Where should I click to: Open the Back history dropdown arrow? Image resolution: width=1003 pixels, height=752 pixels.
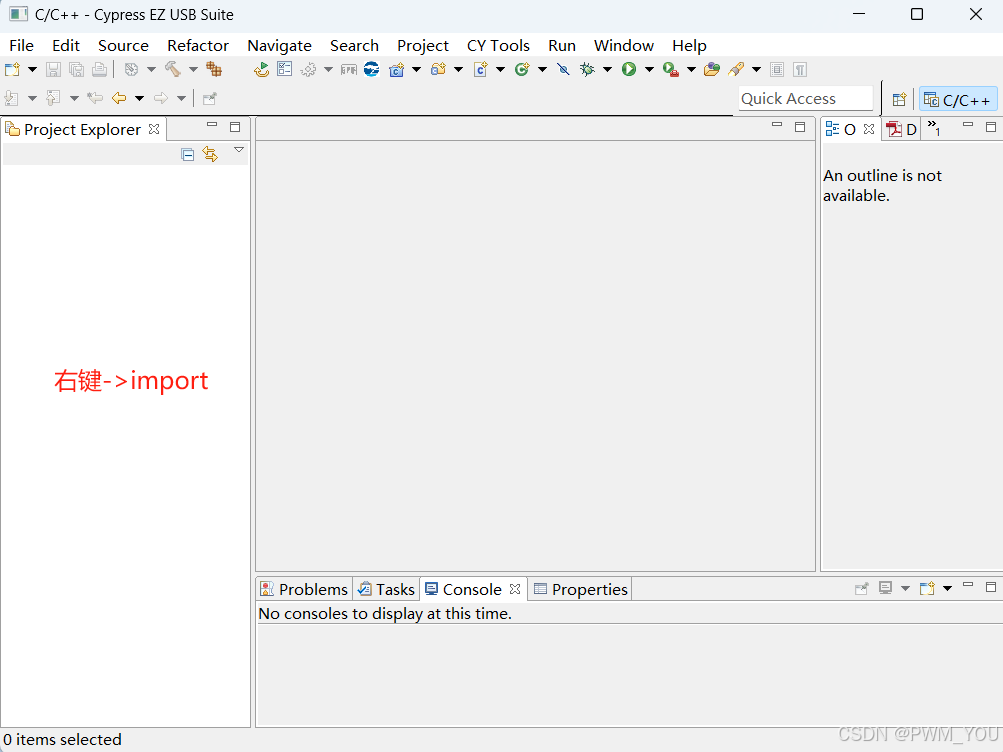click(x=139, y=98)
